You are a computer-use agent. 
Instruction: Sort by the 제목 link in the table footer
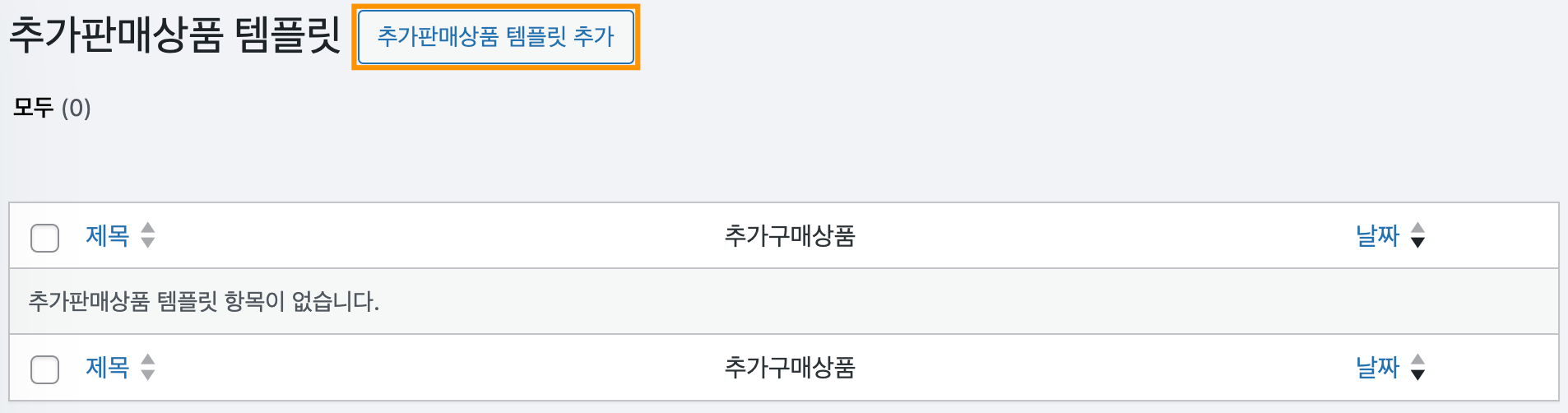coord(108,367)
